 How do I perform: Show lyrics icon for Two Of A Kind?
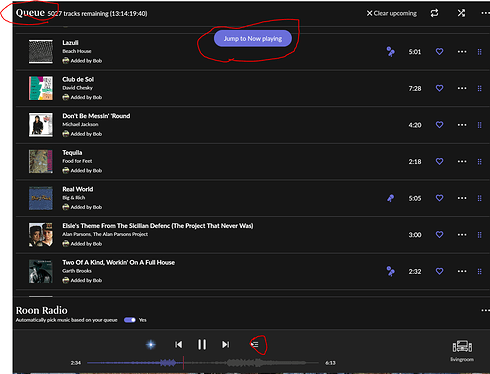click(391, 271)
